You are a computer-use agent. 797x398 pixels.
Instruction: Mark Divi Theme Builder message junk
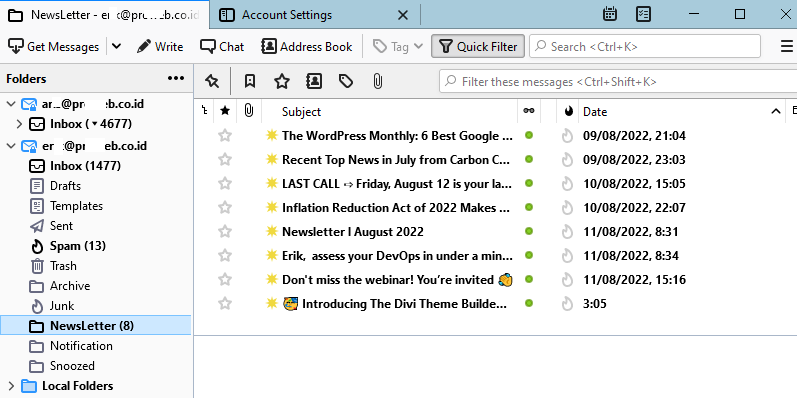point(567,304)
